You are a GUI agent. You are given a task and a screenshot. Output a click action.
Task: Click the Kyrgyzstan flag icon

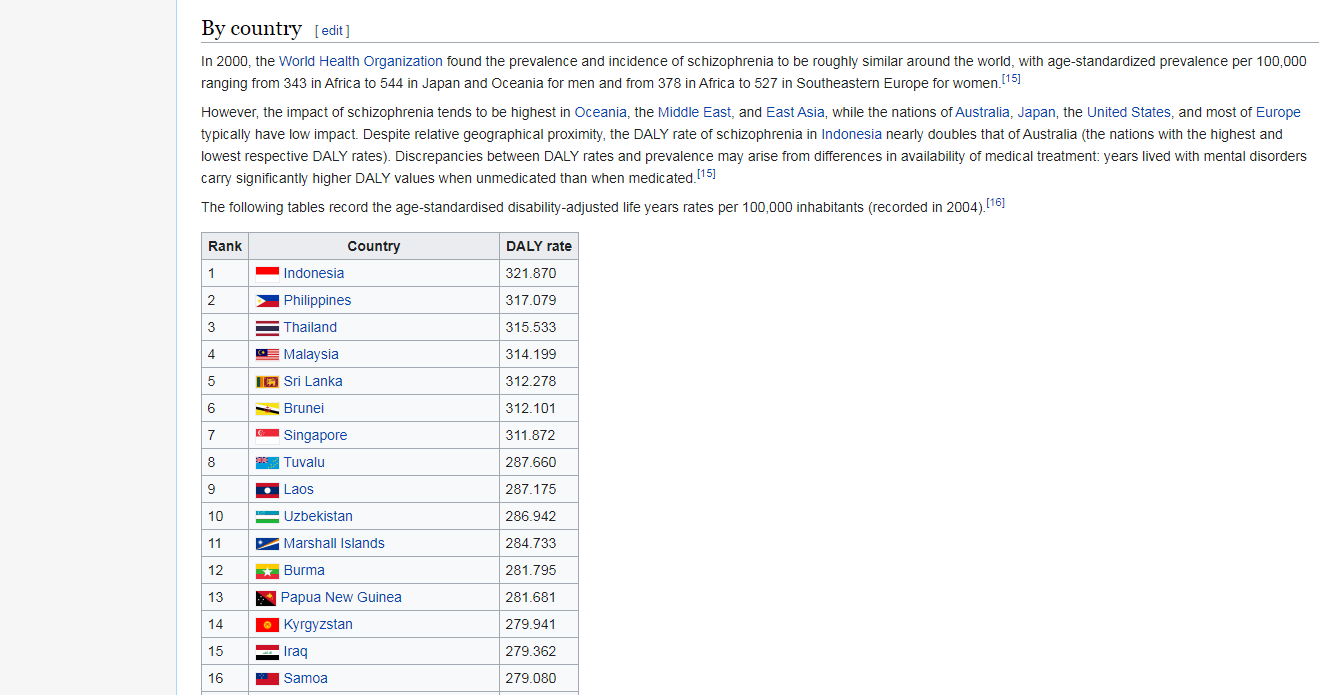coord(267,624)
